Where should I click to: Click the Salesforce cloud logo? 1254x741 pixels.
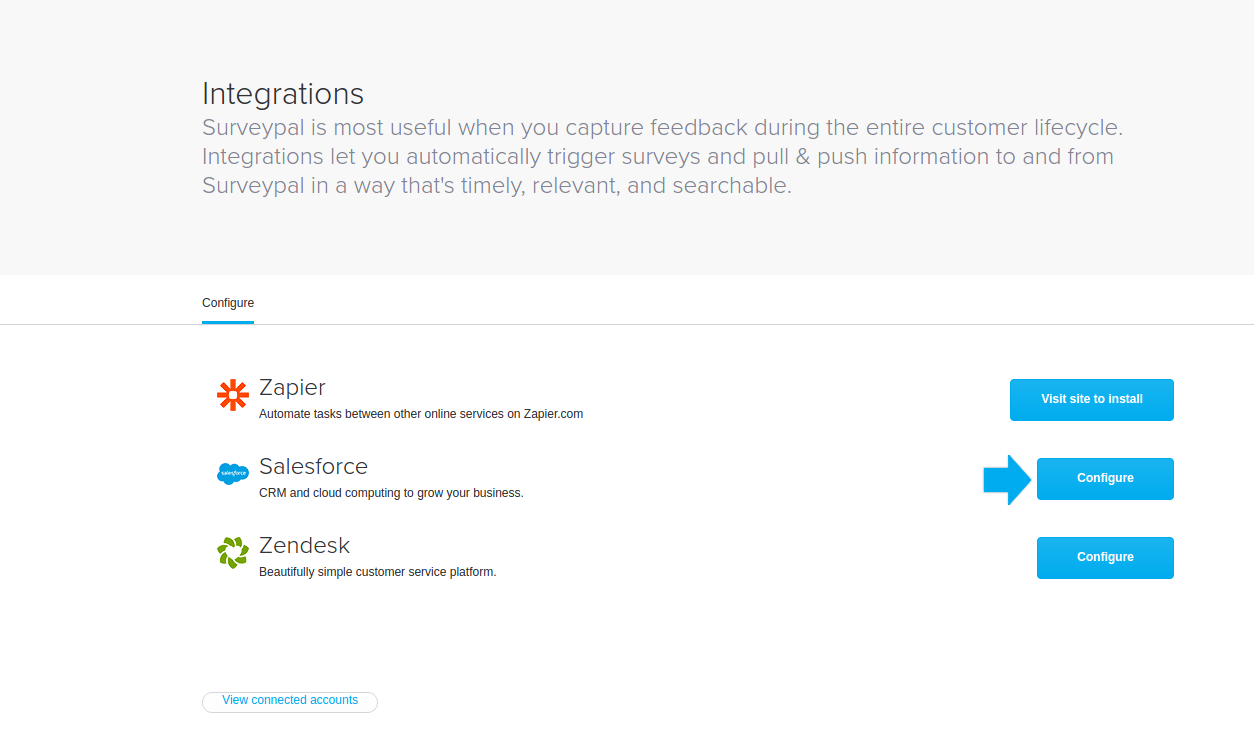tap(233, 474)
